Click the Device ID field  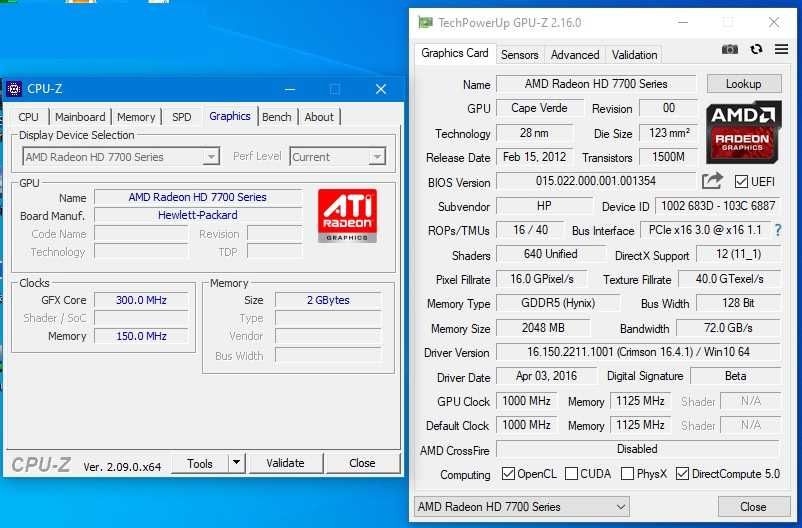click(x=718, y=206)
